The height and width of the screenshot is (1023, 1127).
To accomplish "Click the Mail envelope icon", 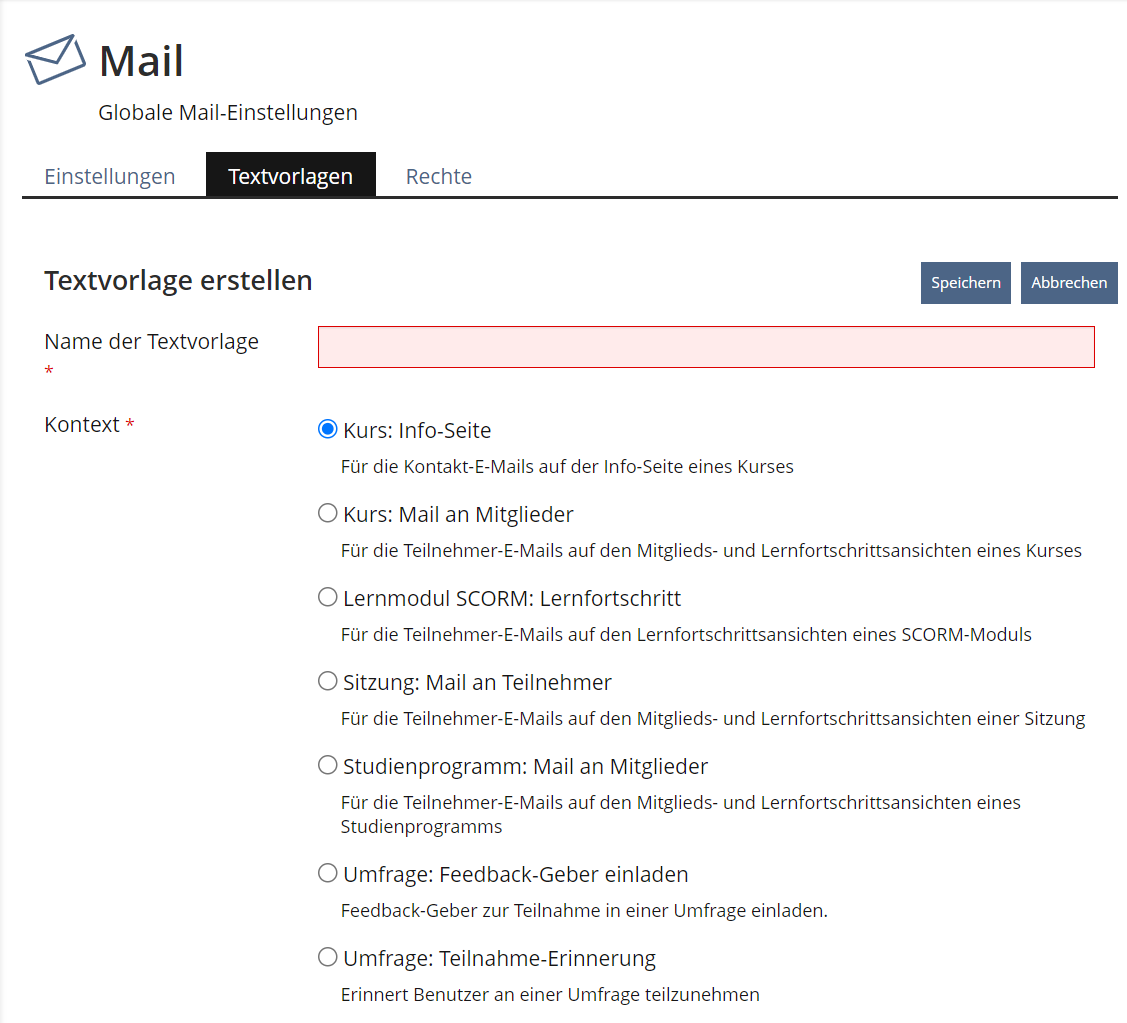I will tap(55, 60).
